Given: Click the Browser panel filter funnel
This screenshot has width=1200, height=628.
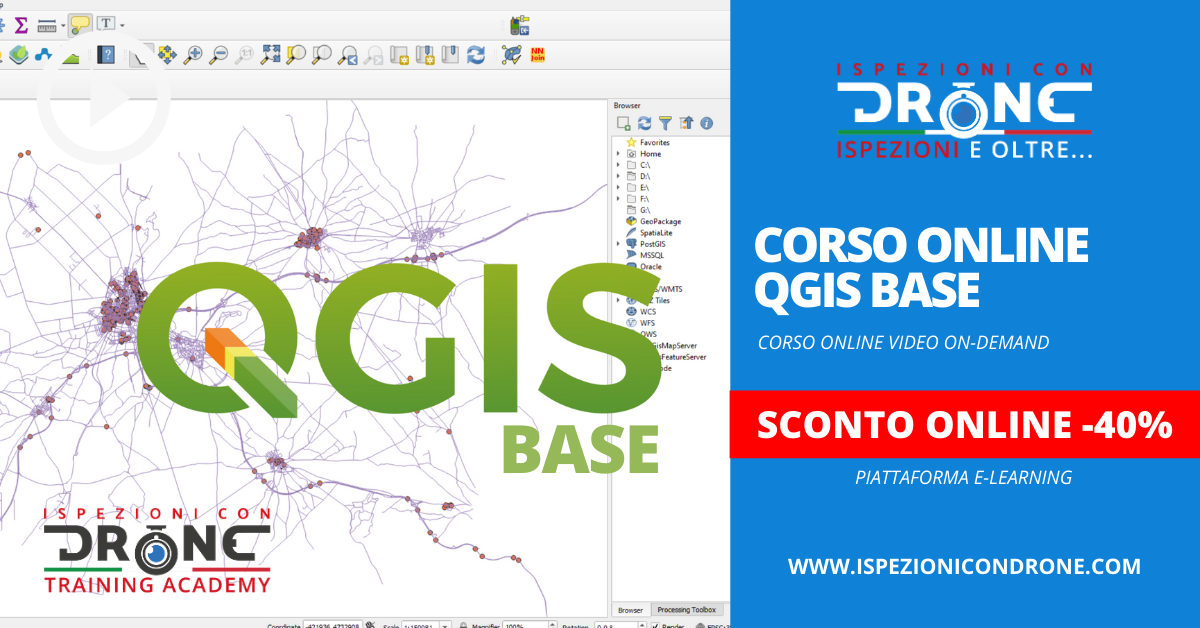Looking at the screenshot, I should (x=665, y=123).
